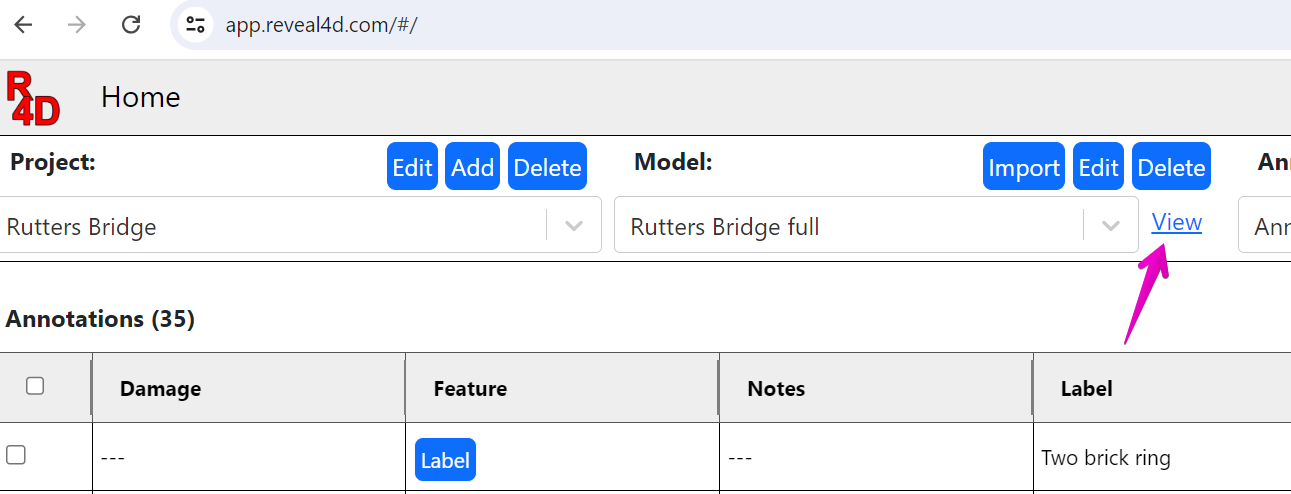The image size is (1291, 494).
Task: Click the browser forward arrow
Action: (77, 25)
